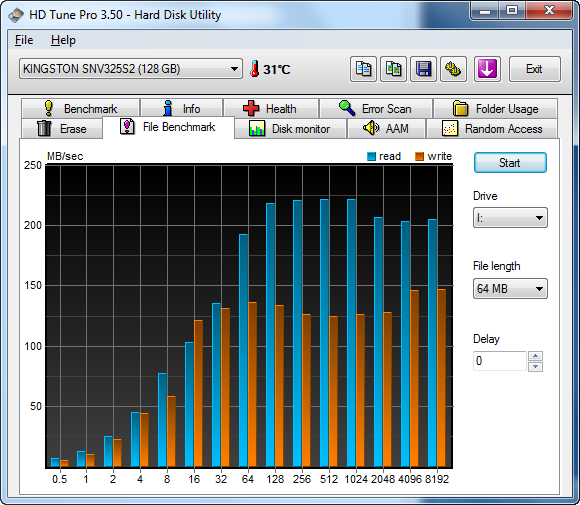The image size is (580, 505).
Task: Switch to the Error Scan tab
Action: click(376, 108)
